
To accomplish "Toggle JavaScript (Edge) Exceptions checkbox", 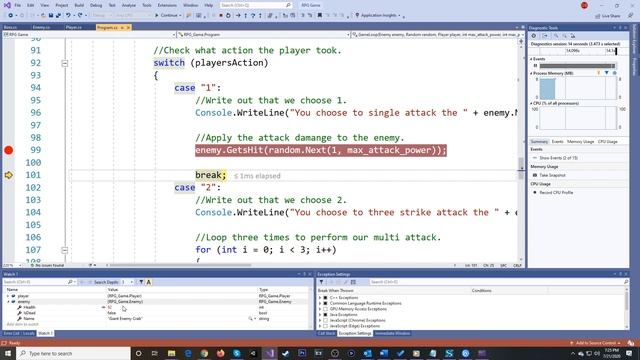I will 325,326.
